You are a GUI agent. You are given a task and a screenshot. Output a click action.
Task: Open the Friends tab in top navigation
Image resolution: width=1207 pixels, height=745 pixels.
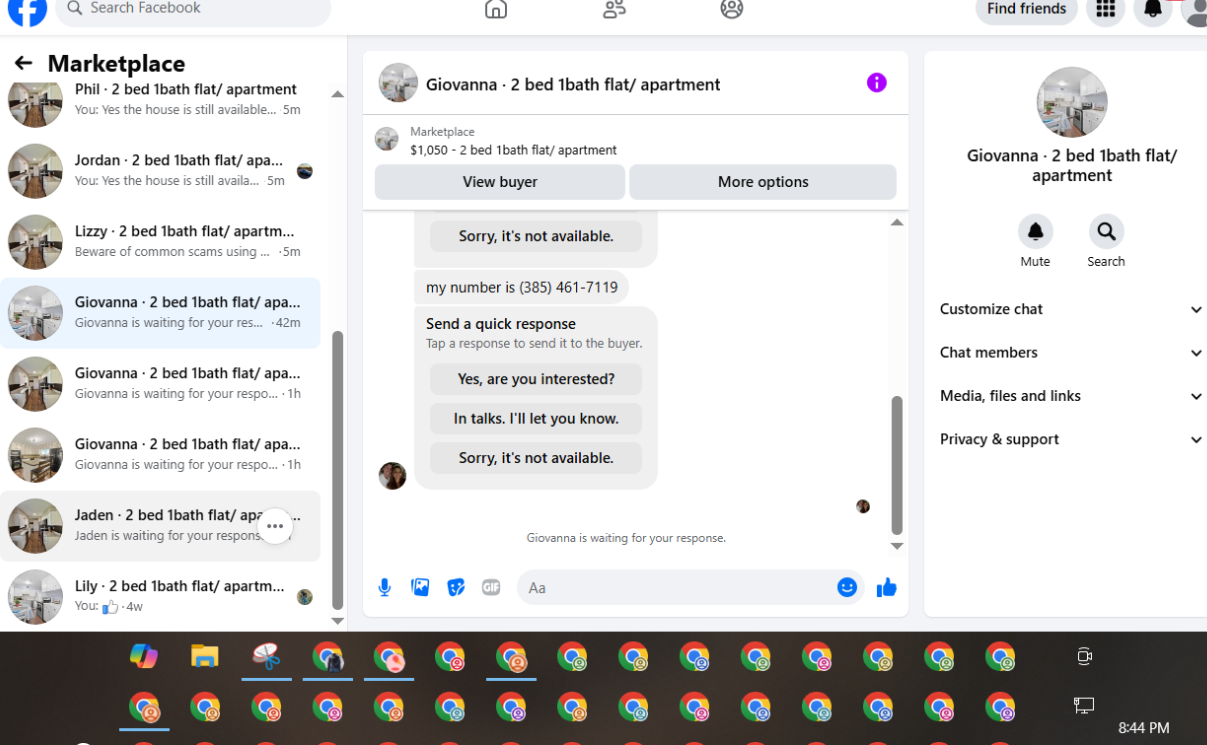[x=614, y=10]
